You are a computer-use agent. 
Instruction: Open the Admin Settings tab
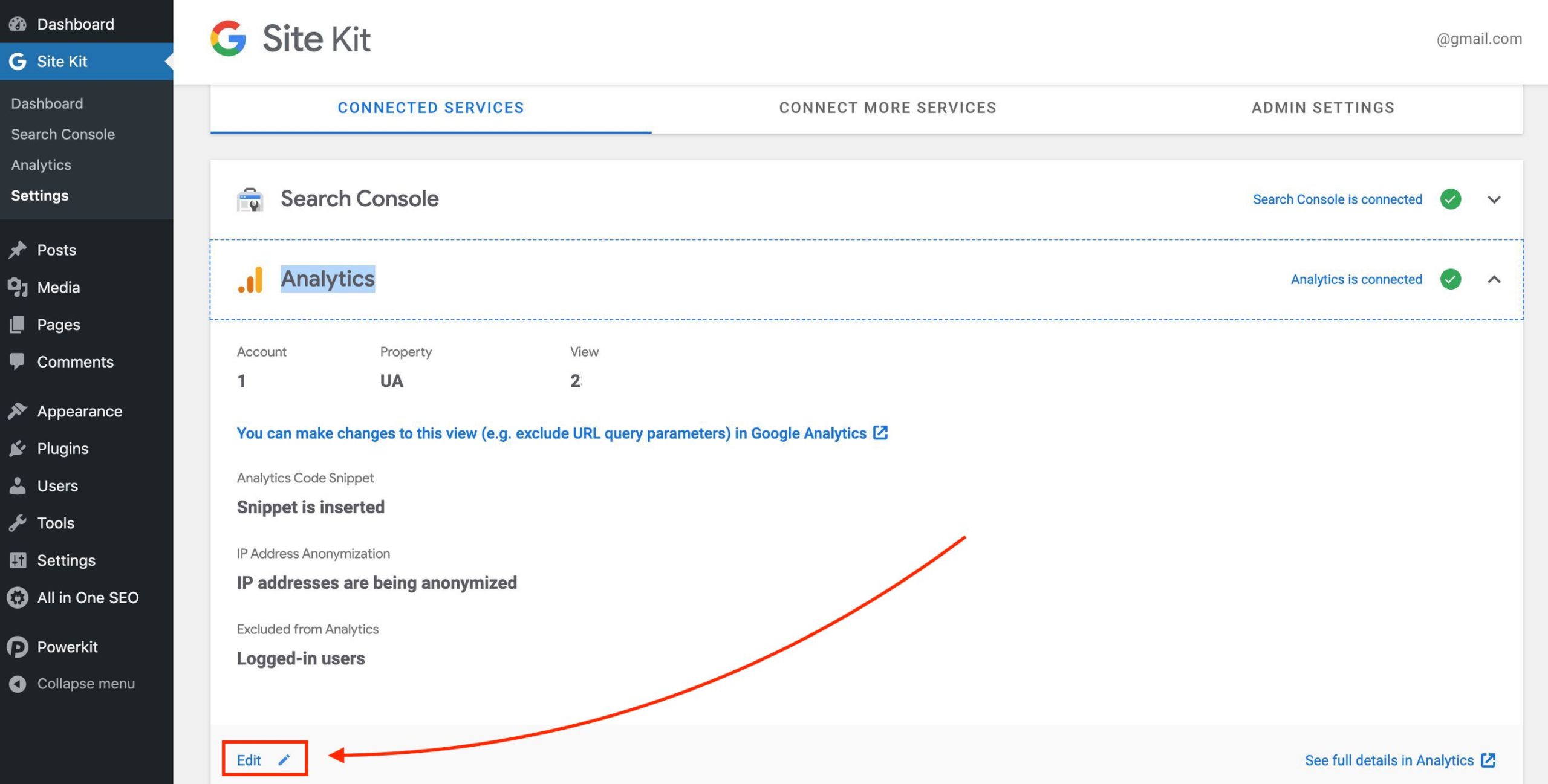1322,108
